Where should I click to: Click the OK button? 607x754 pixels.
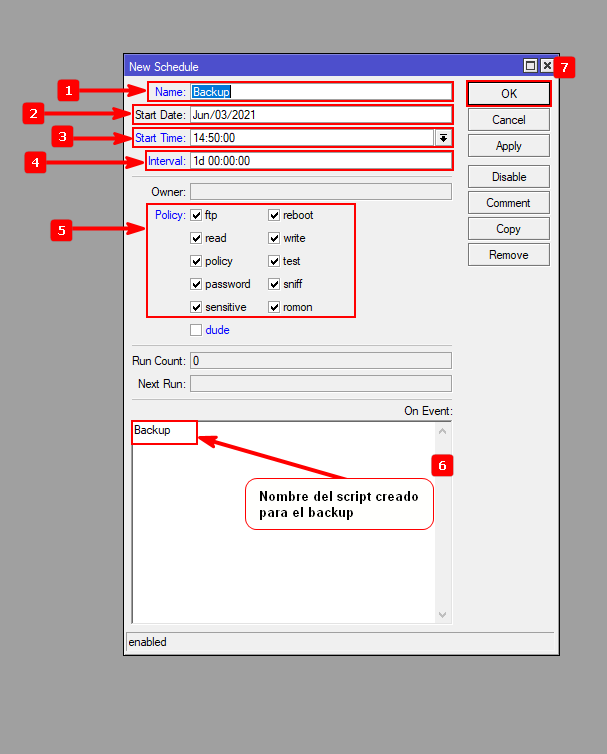[508, 93]
